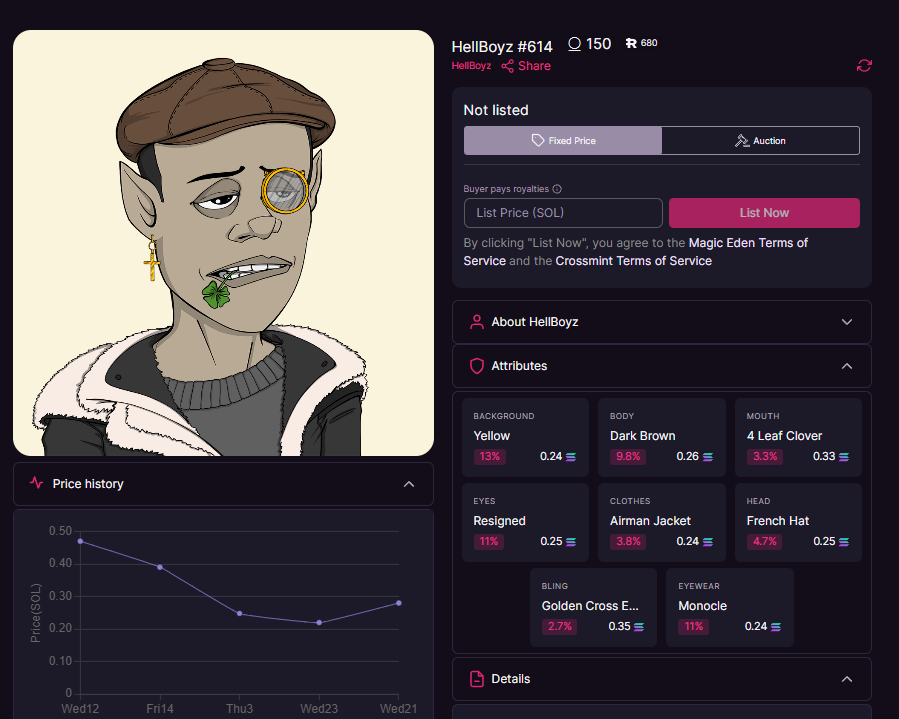Click the 2.7% rarity badge
Viewport: 899px width, 719px height.
click(x=560, y=626)
